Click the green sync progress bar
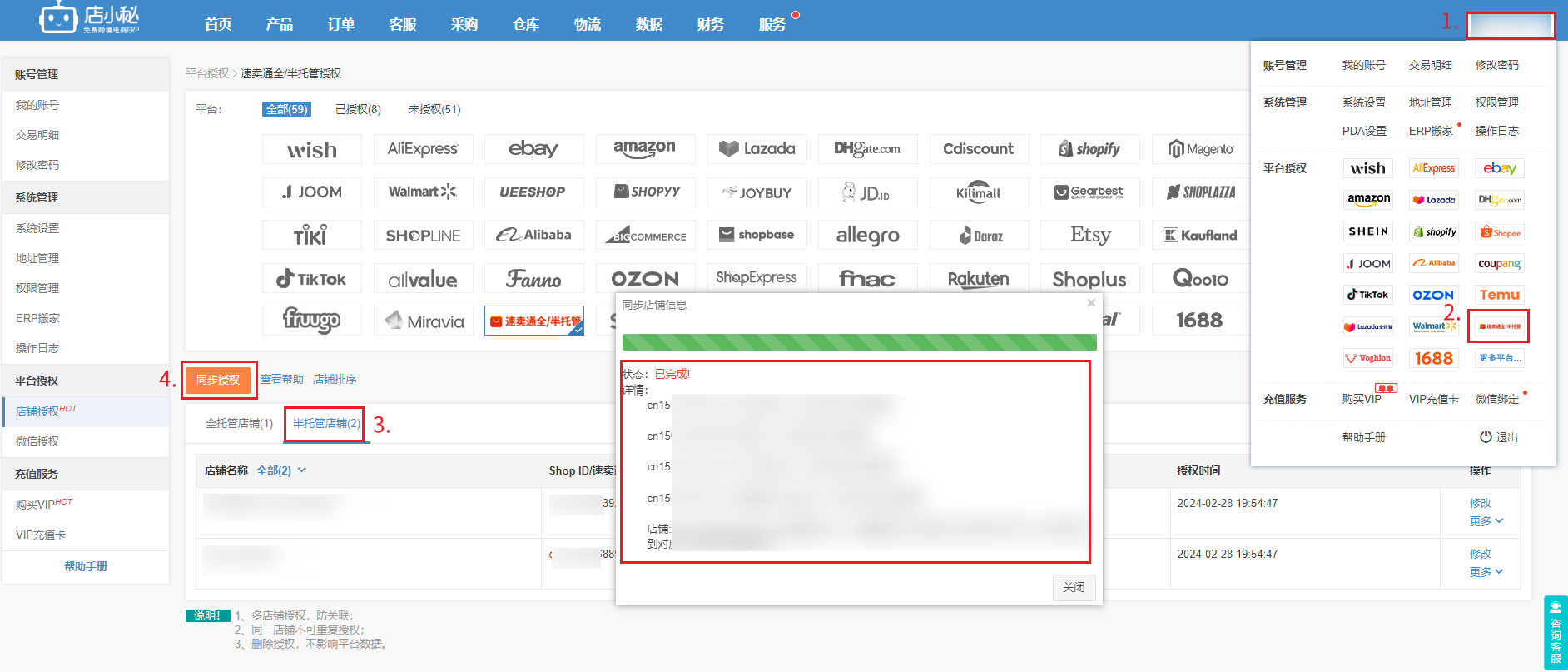This screenshot has width=1568, height=672. tap(859, 342)
